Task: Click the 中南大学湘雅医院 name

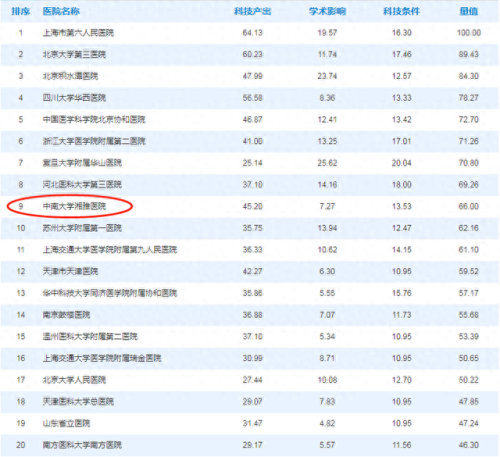Action: tap(74, 206)
